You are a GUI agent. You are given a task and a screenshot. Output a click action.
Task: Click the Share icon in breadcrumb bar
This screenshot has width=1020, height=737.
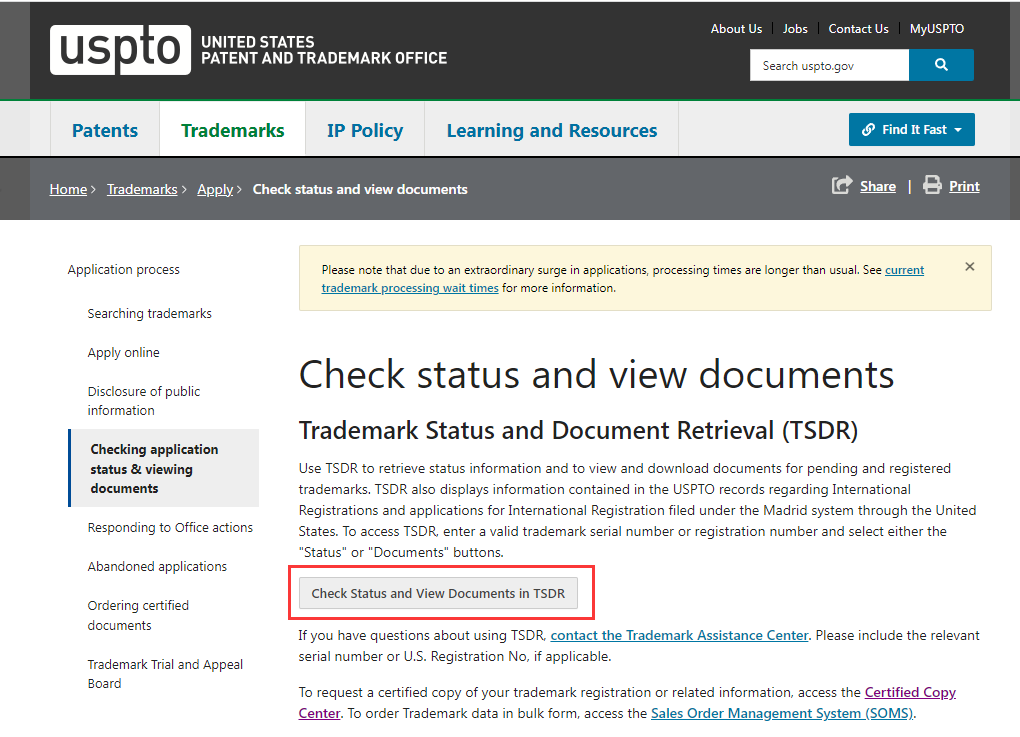tap(841, 186)
